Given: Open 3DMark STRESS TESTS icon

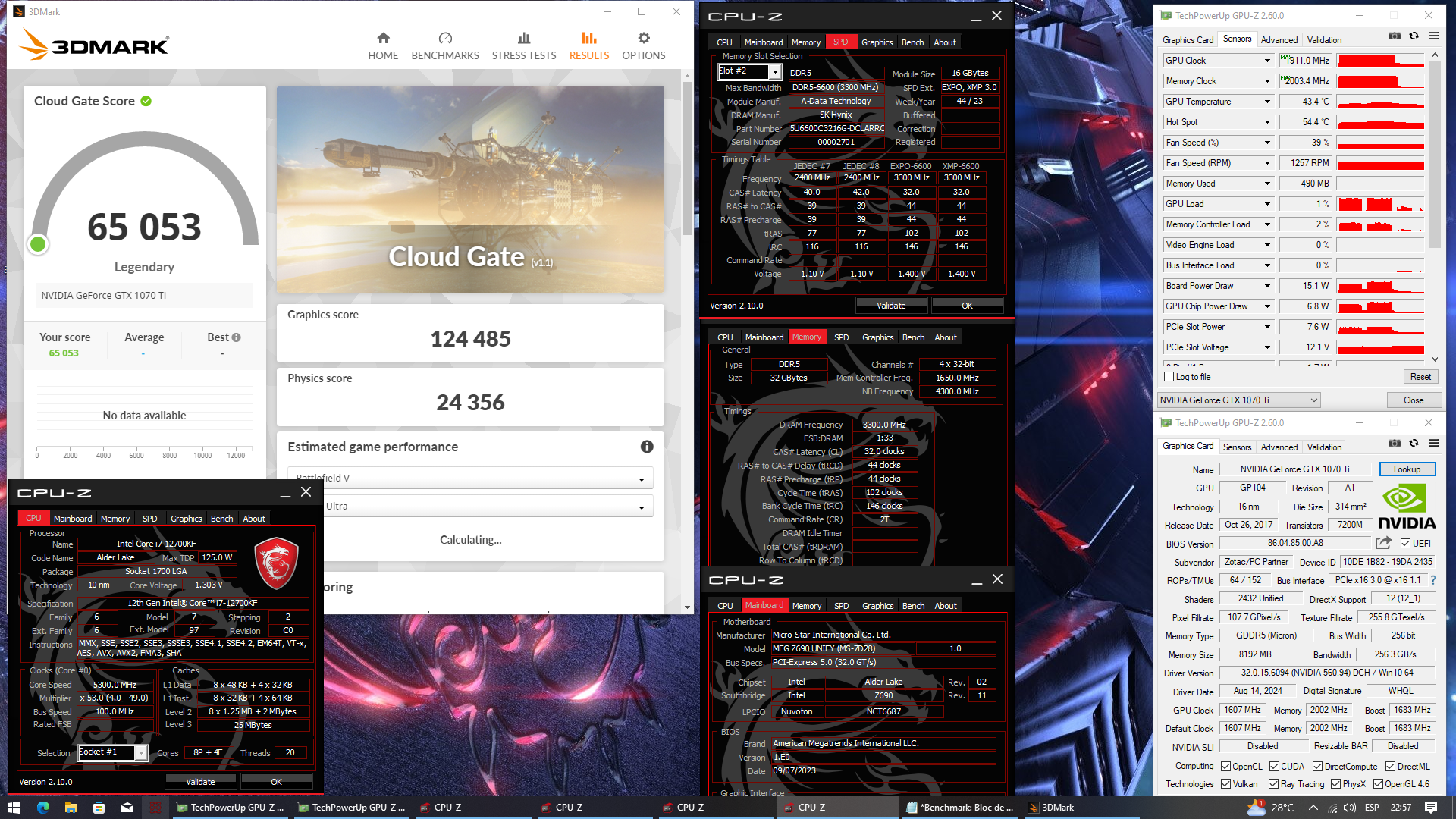Looking at the screenshot, I should 524,38.
